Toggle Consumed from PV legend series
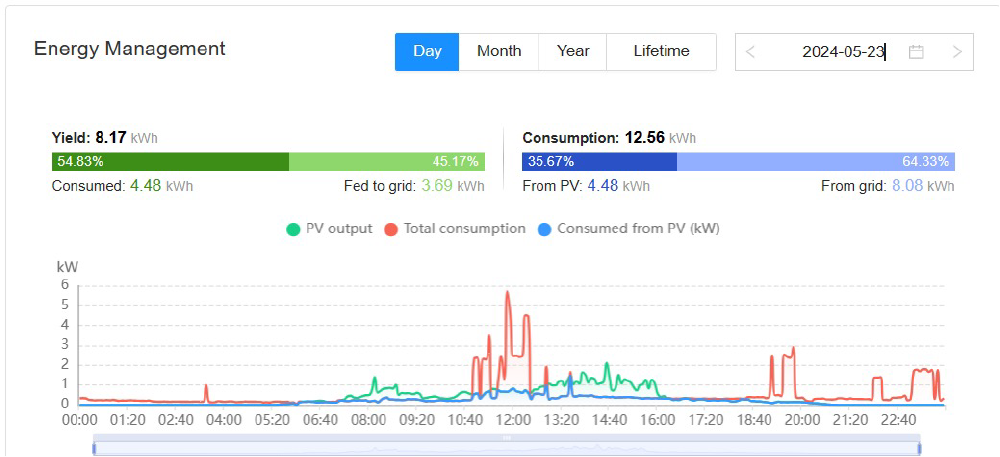The width and height of the screenshot is (1000, 457). tap(629, 228)
